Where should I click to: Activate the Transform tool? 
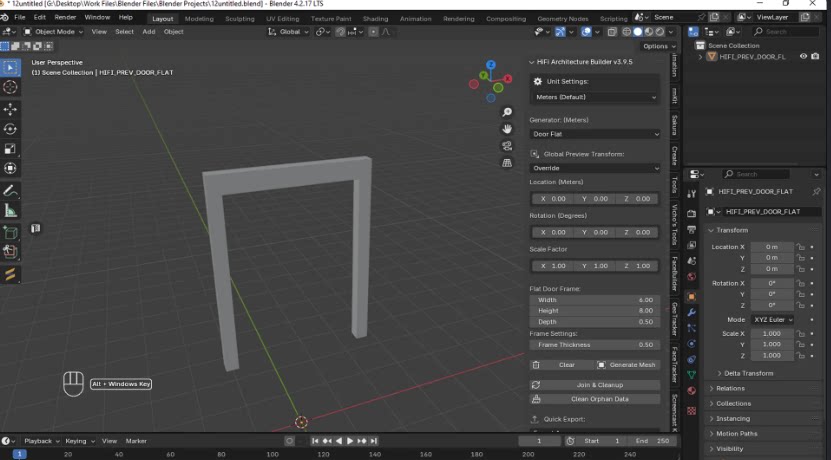(x=10, y=169)
